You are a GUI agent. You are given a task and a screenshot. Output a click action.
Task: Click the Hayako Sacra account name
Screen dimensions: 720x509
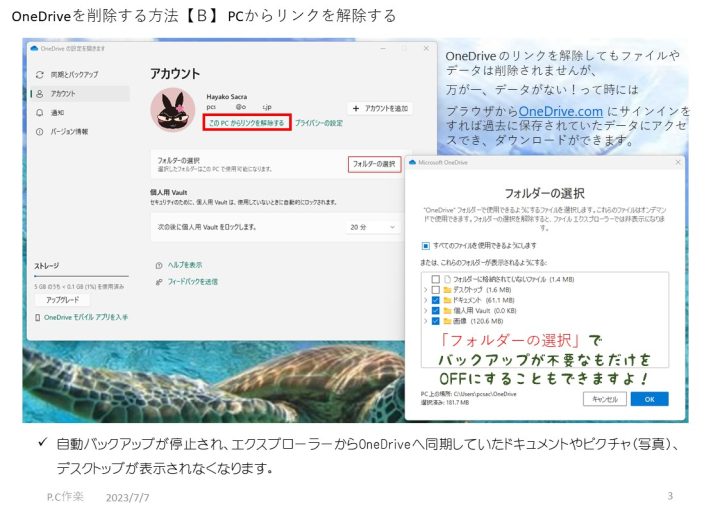point(227,97)
